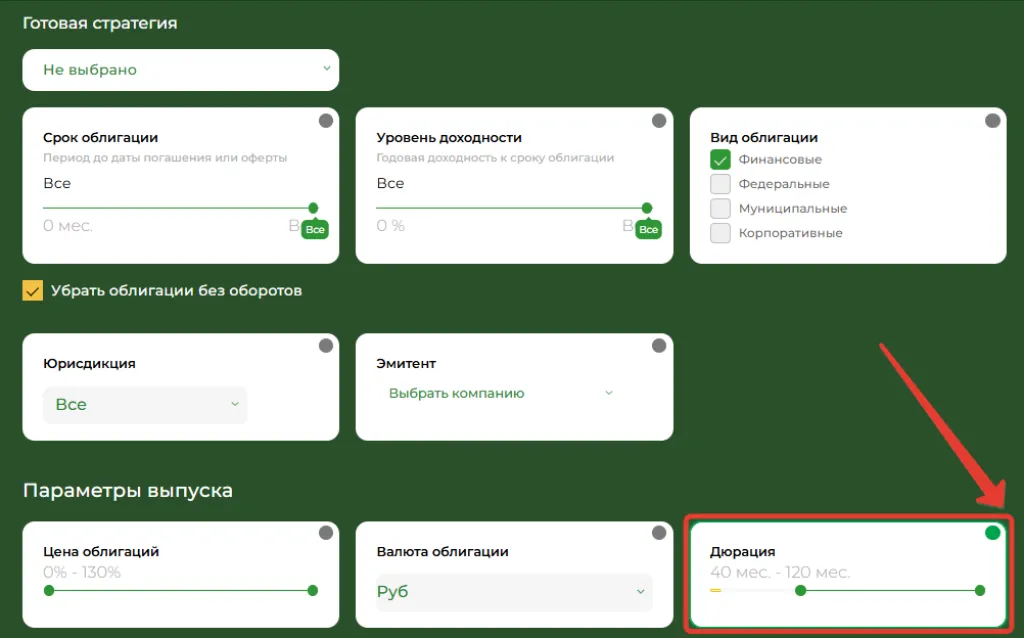The height and width of the screenshot is (638, 1024).
Task: Check the Корпоративные bond type checkbox
Action: click(x=720, y=233)
